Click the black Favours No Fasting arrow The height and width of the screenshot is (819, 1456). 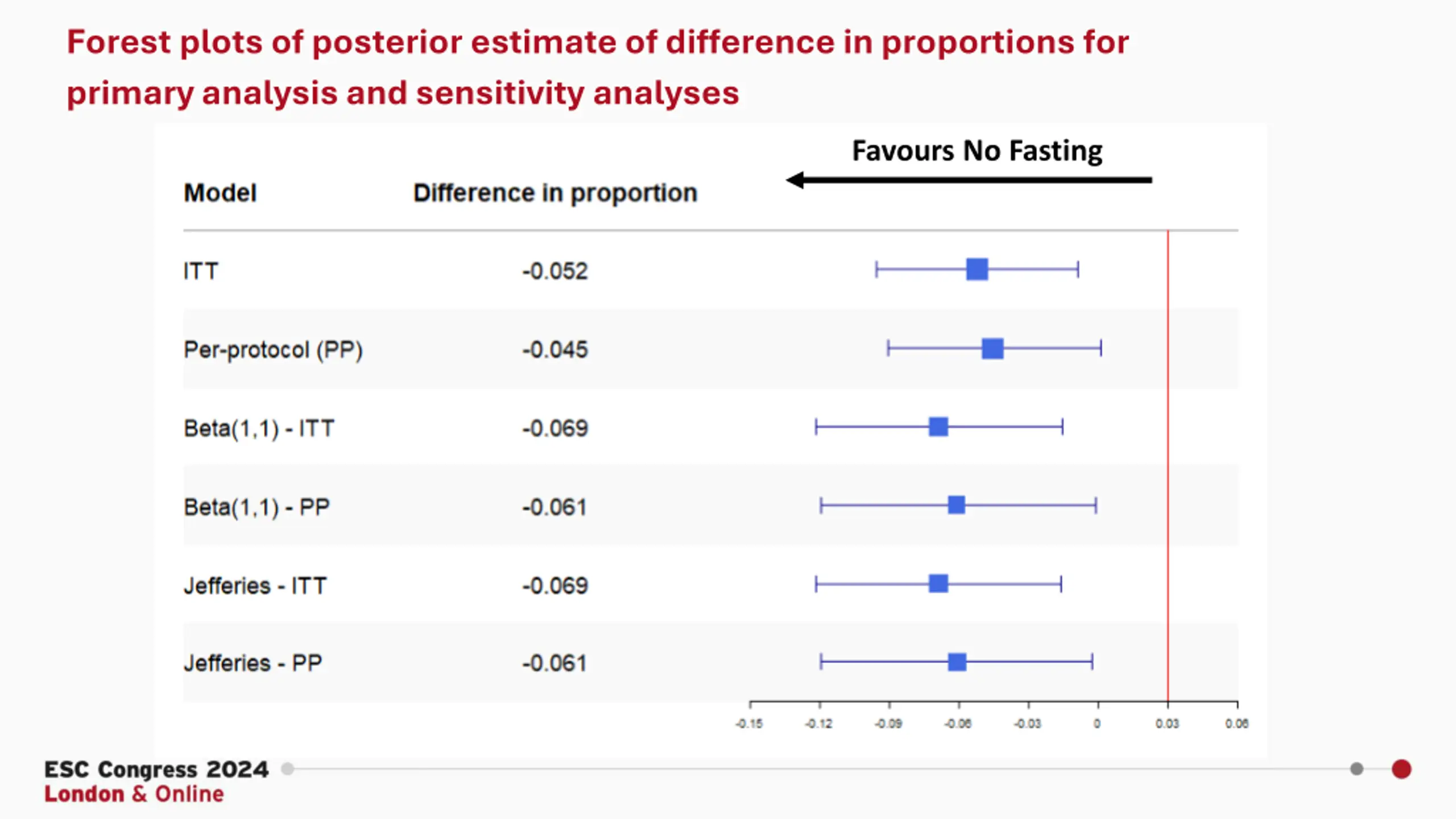tap(969, 180)
